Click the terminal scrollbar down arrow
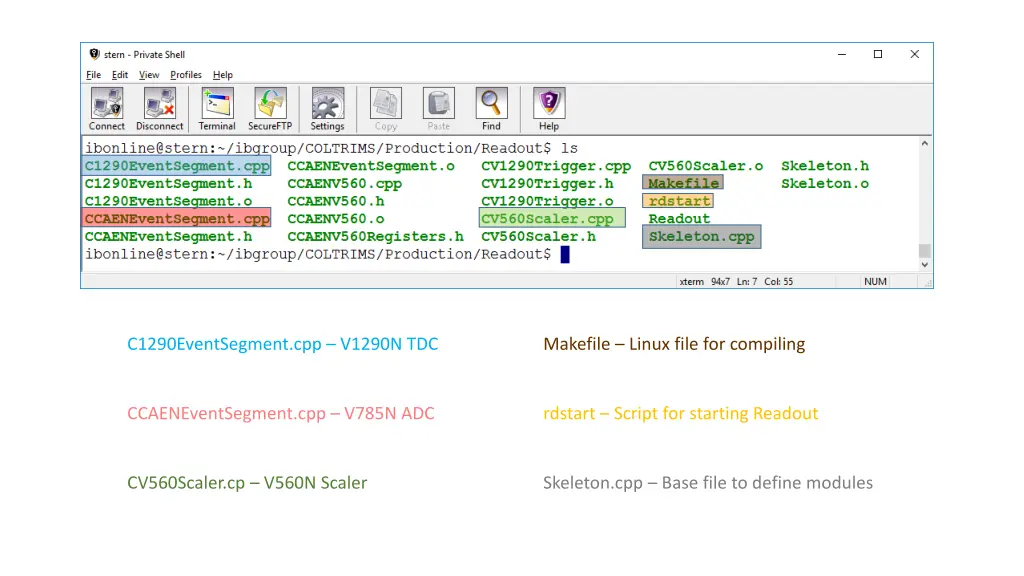The width and height of the screenshot is (1024, 576). 924,264
